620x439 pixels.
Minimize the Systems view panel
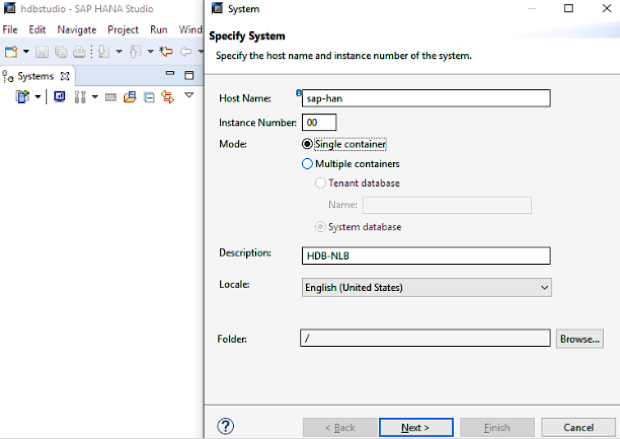[169, 75]
